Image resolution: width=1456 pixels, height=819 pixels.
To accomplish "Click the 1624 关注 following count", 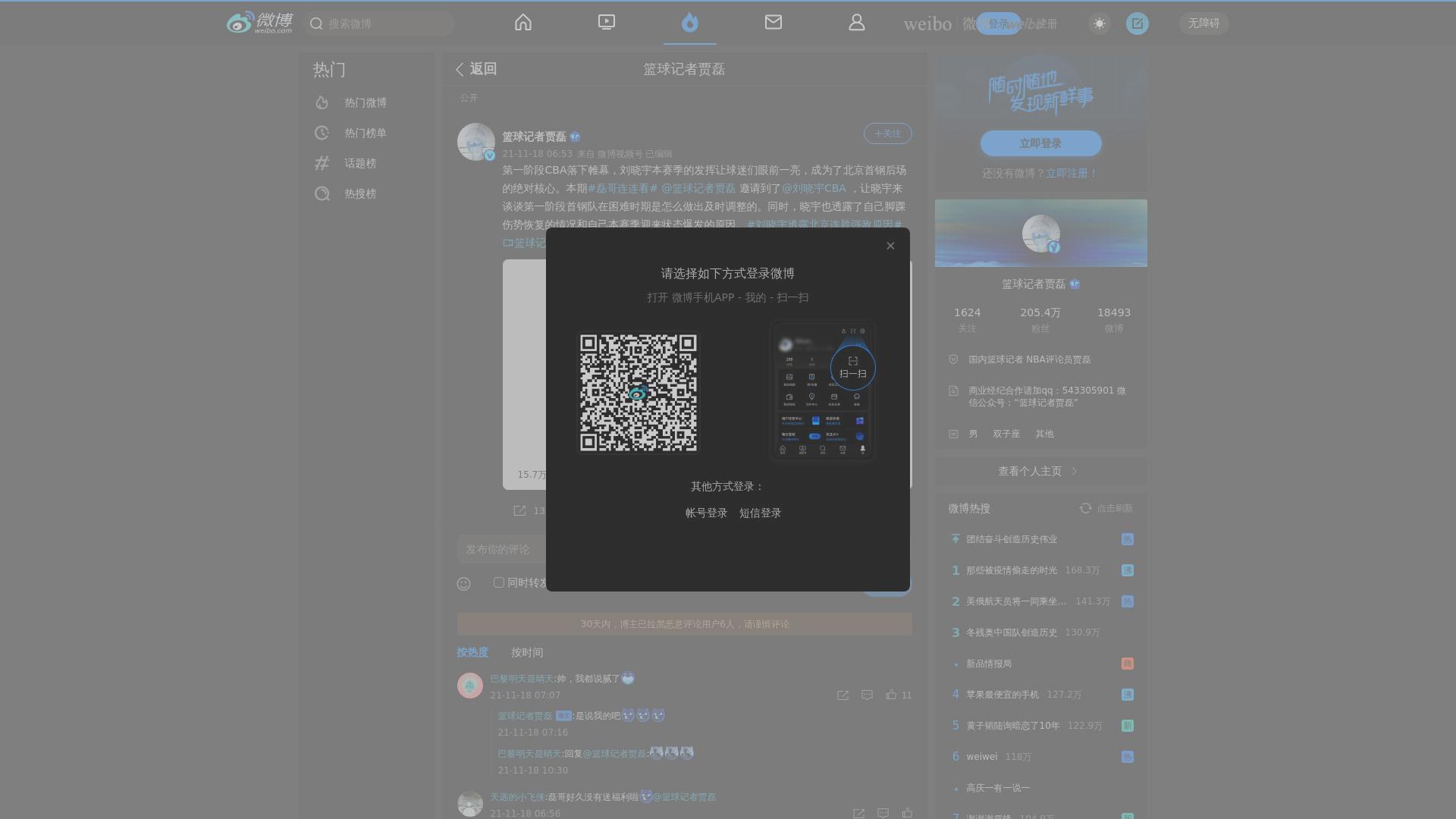I will 967,320.
